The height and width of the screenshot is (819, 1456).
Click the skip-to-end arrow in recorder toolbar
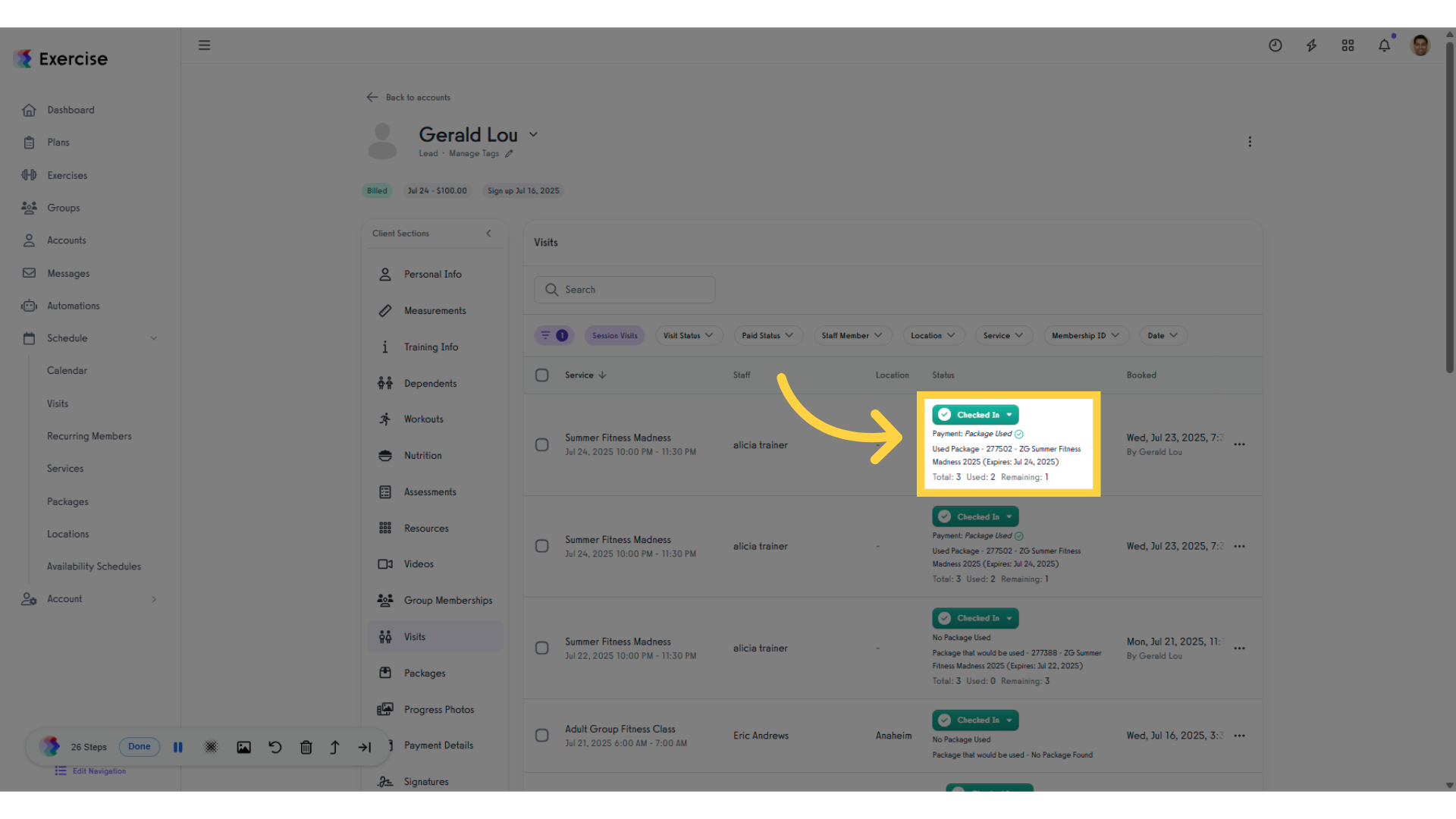[365, 747]
